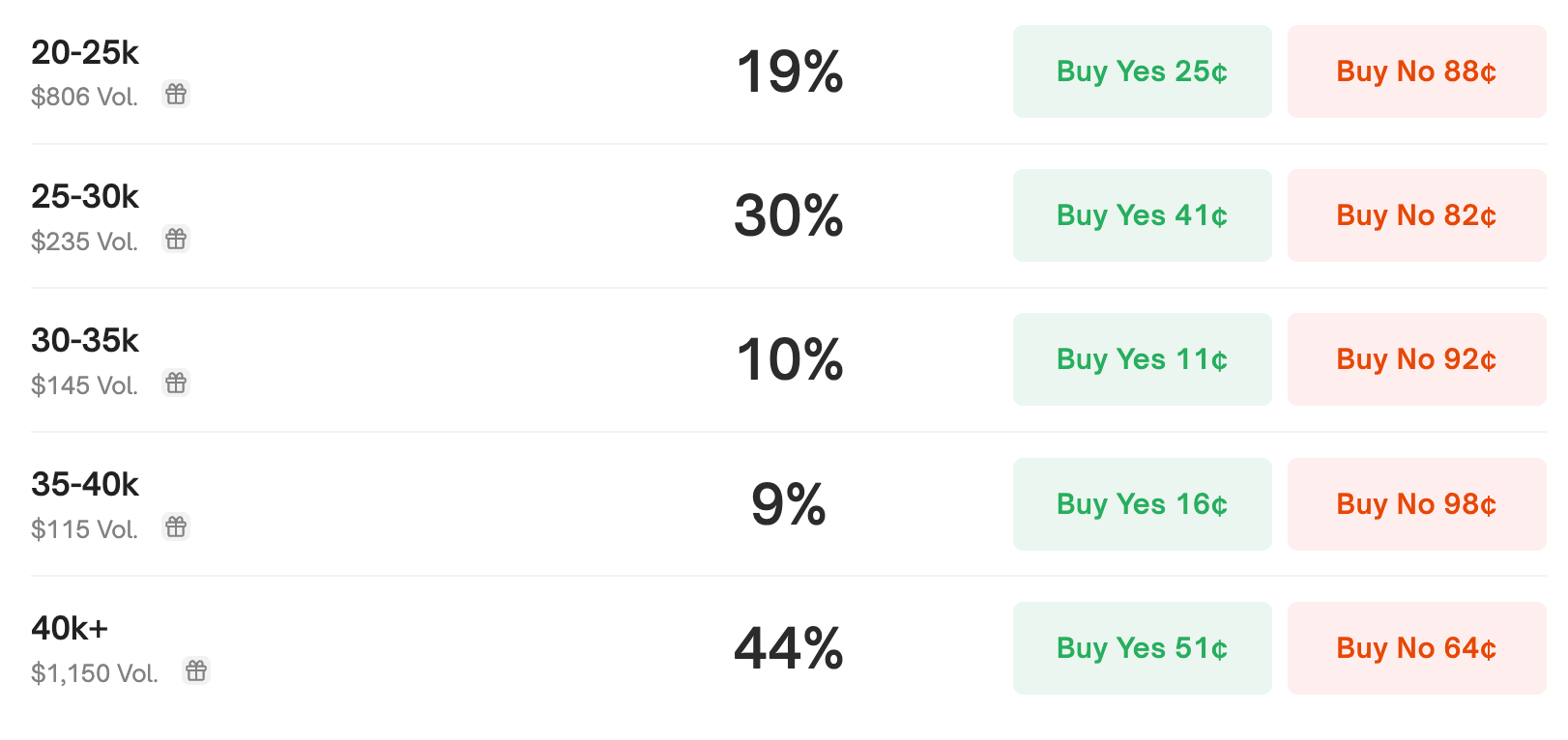
Task: Click Buy Yes 51¢ for the 40k+ market
Action: (1142, 648)
